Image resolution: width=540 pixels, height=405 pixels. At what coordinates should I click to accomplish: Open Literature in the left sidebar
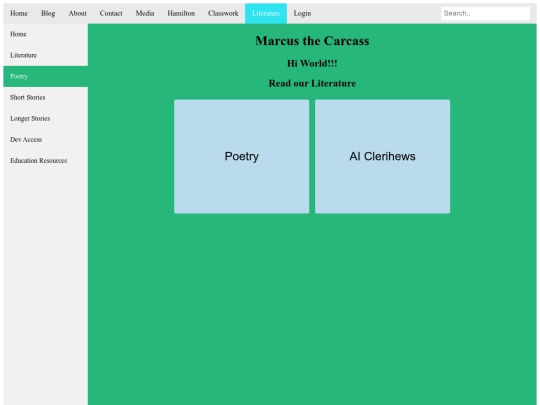(45, 55)
